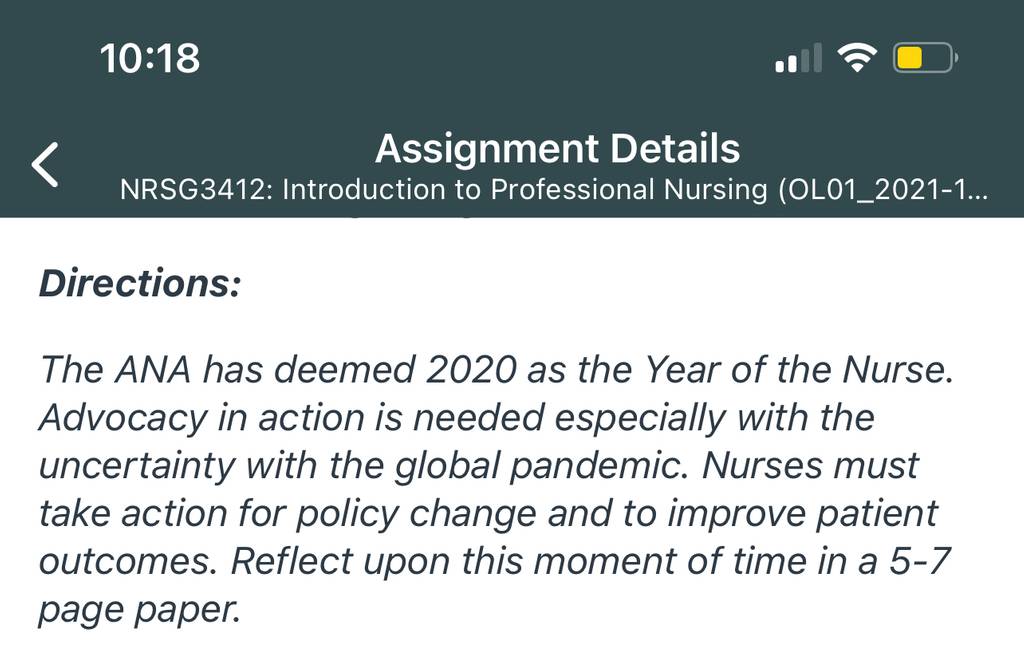Tap the yellow battery indicator icon
Viewport: 1024px width, 664px height.
925,57
